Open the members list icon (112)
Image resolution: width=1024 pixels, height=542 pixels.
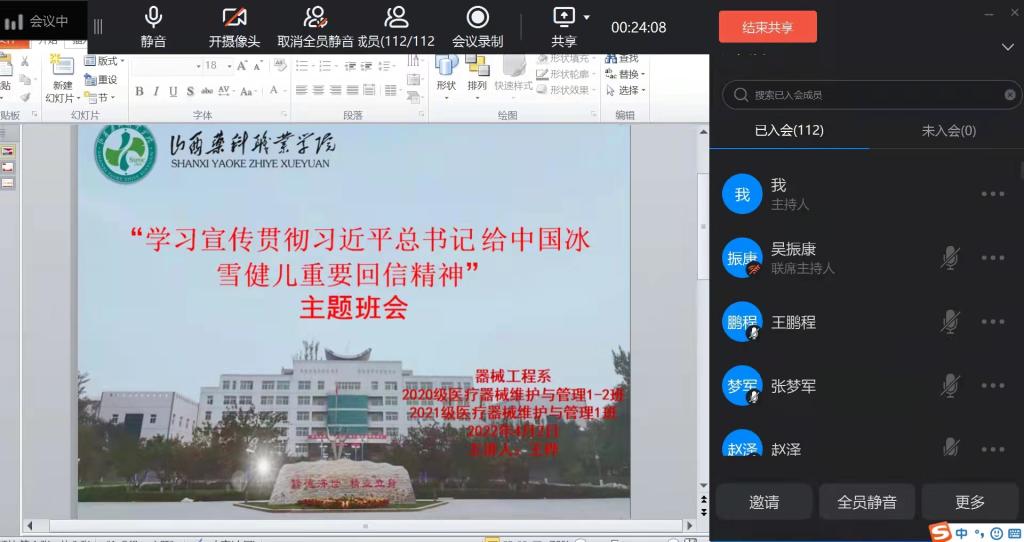(x=396, y=18)
